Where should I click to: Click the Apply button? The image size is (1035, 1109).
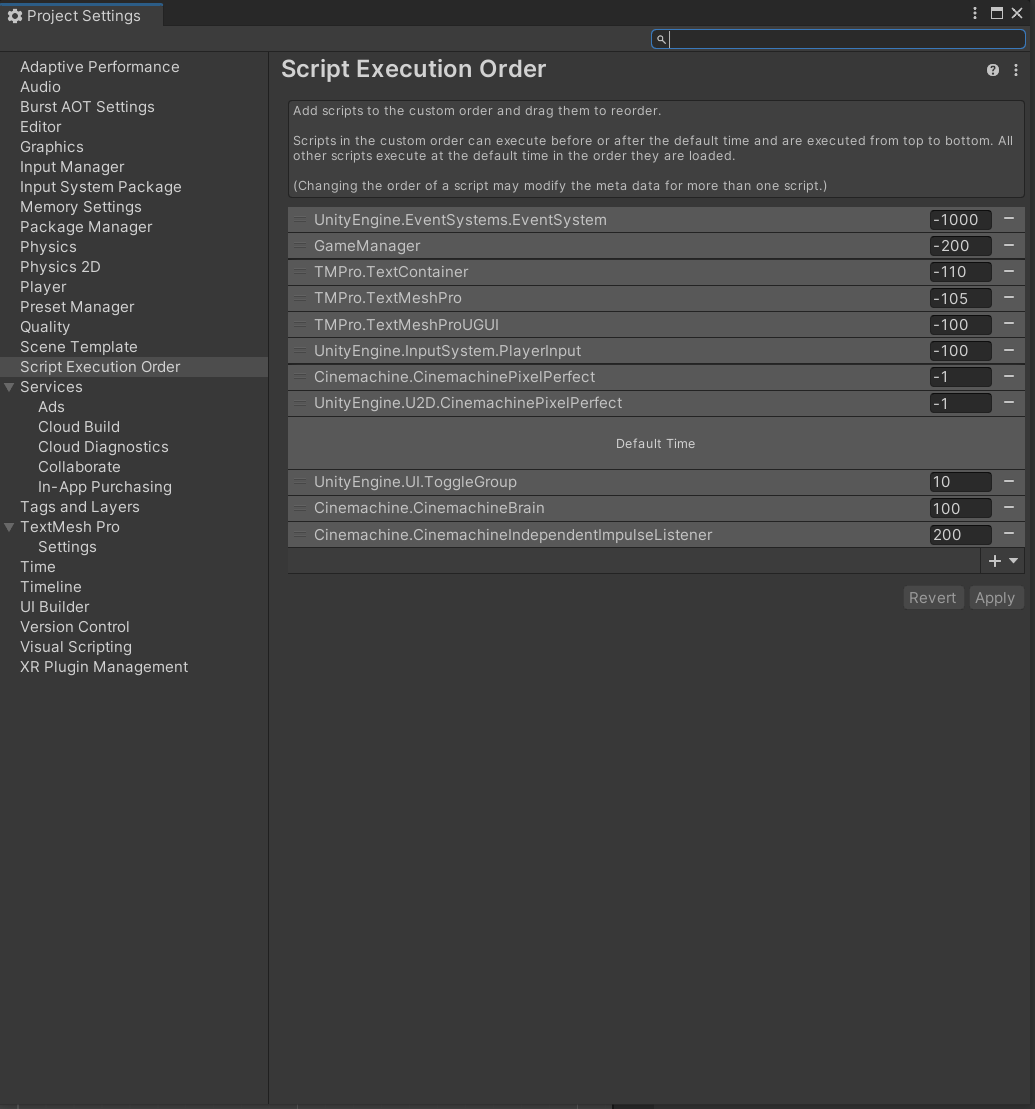995,598
